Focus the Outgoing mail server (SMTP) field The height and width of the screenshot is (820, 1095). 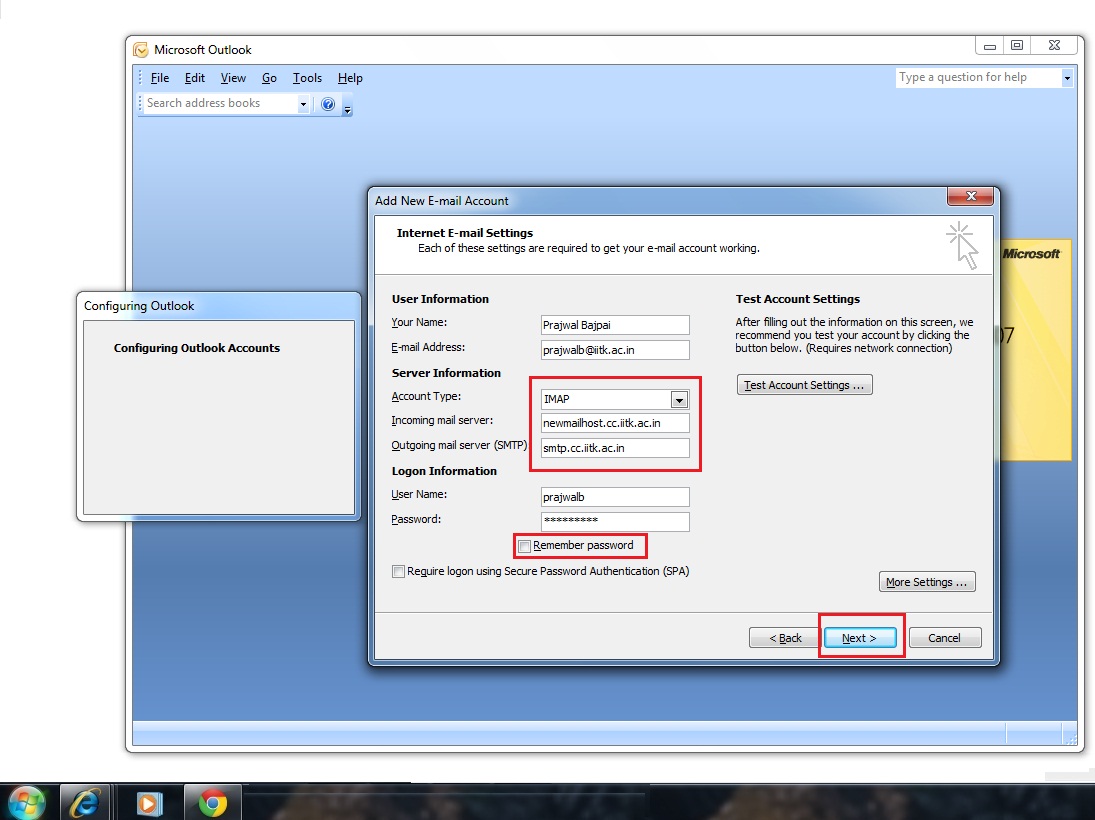coord(615,448)
